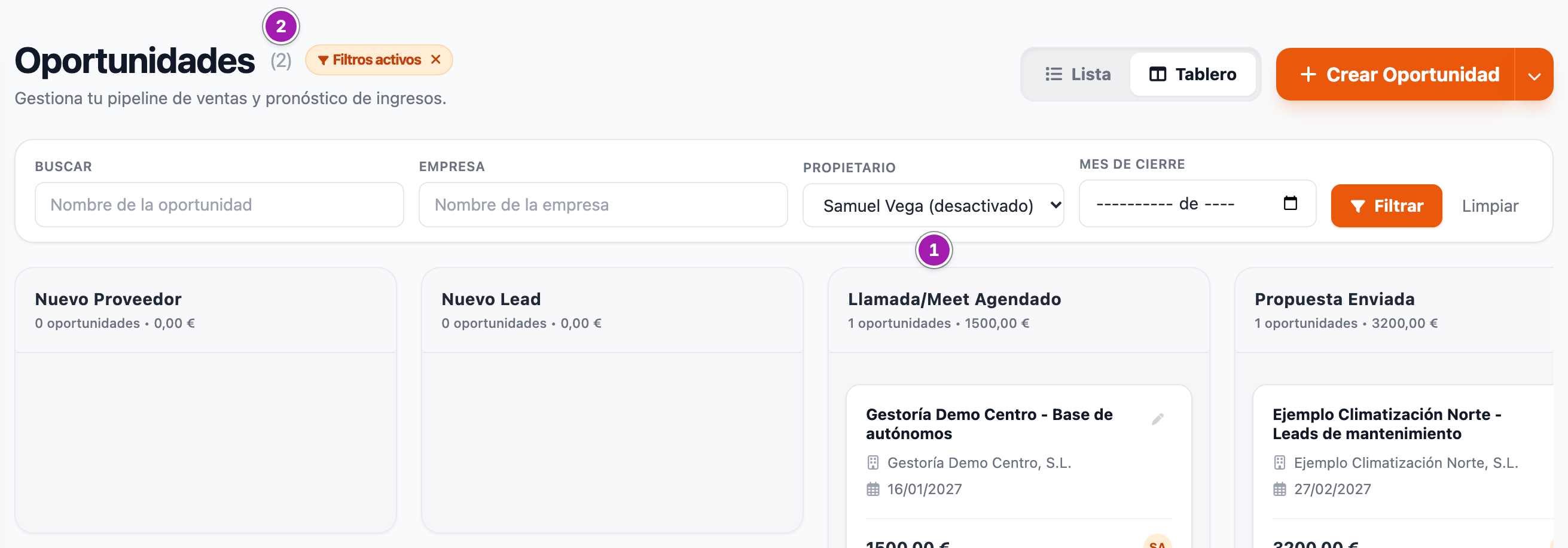Click the Oportunidades page title
The width and height of the screenshot is (1568, 548).
point(135,61)
